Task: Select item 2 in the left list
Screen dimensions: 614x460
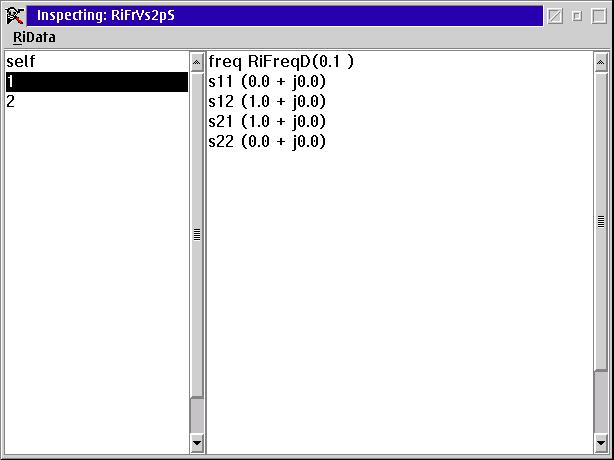Action: click(97, 102)
